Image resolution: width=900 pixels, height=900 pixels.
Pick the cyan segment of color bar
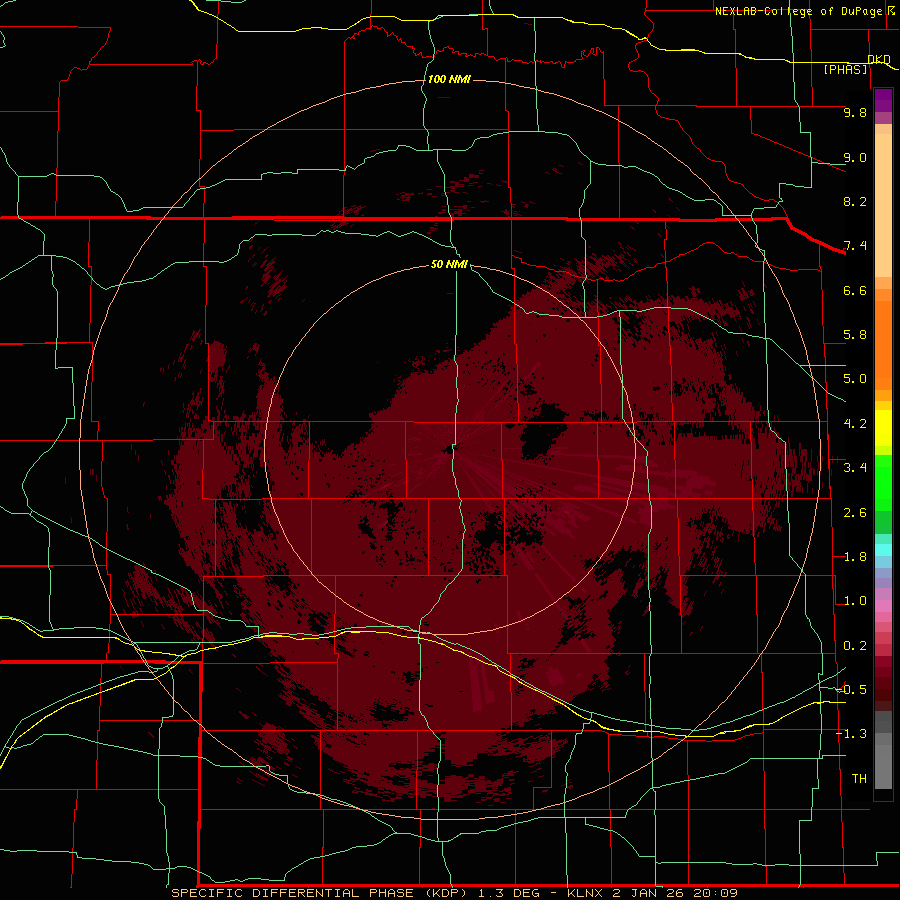pyautogui.click(x=883, y=550)
